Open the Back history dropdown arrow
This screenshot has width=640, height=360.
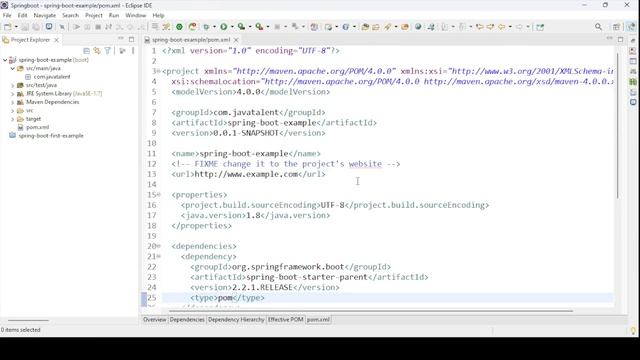click(510, 27)
